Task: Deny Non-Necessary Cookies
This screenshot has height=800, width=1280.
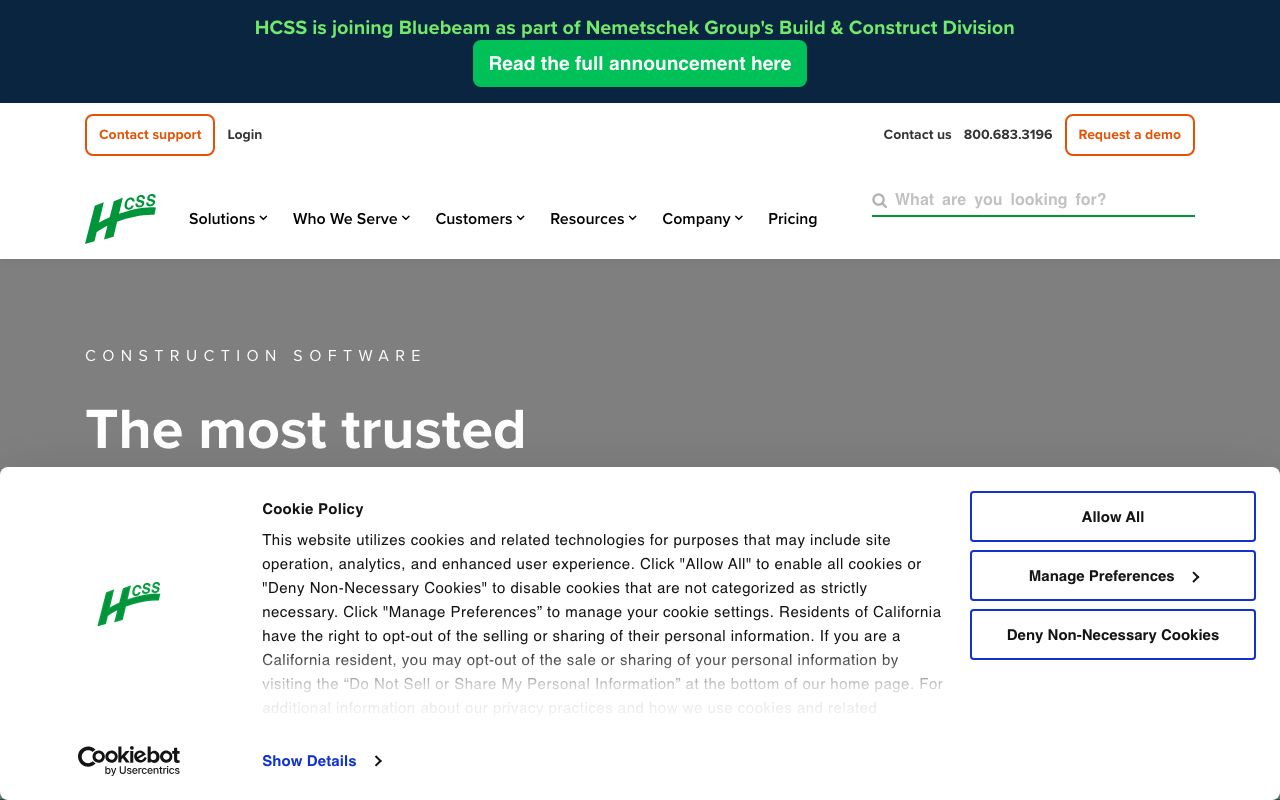Action: (1113, 635)
